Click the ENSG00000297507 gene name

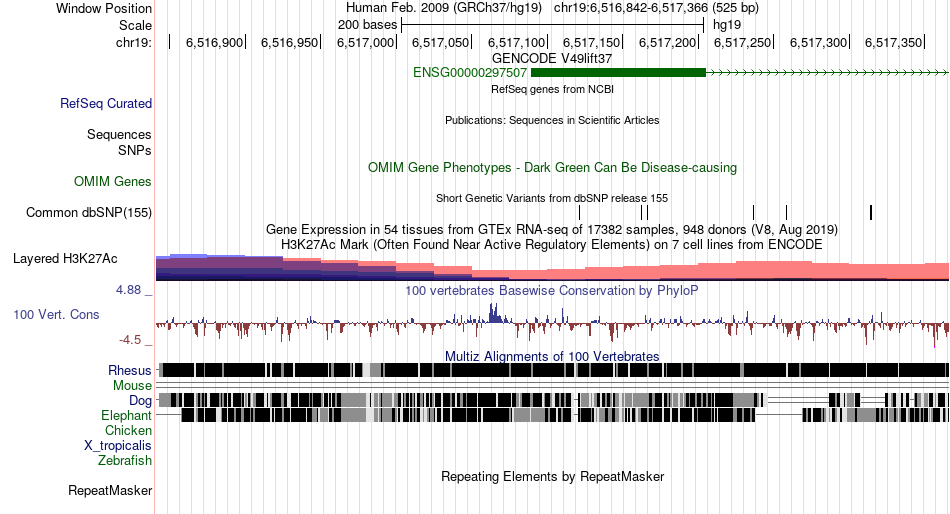click(470, 73)
